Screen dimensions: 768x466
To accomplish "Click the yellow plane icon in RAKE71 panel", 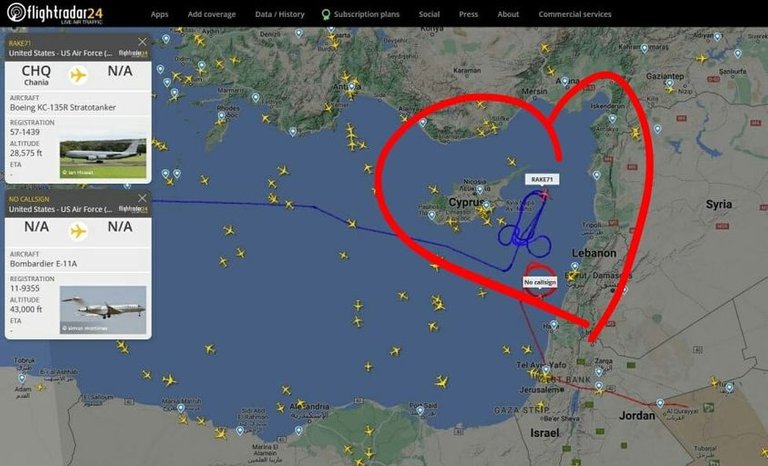I will tap(78, 75).
